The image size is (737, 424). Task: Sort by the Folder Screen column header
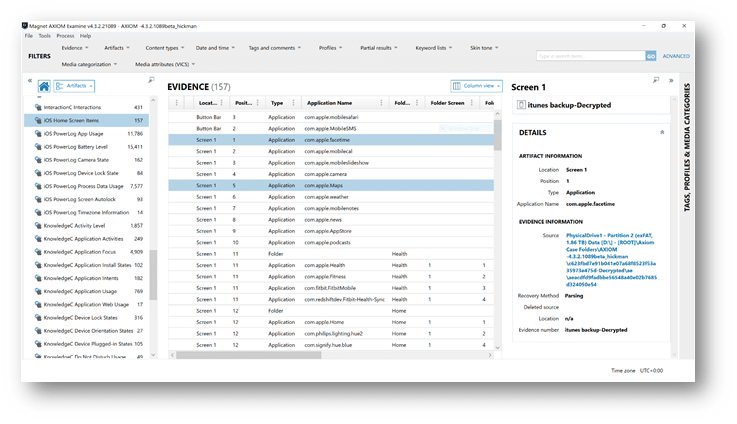click(x=447, y=103)
